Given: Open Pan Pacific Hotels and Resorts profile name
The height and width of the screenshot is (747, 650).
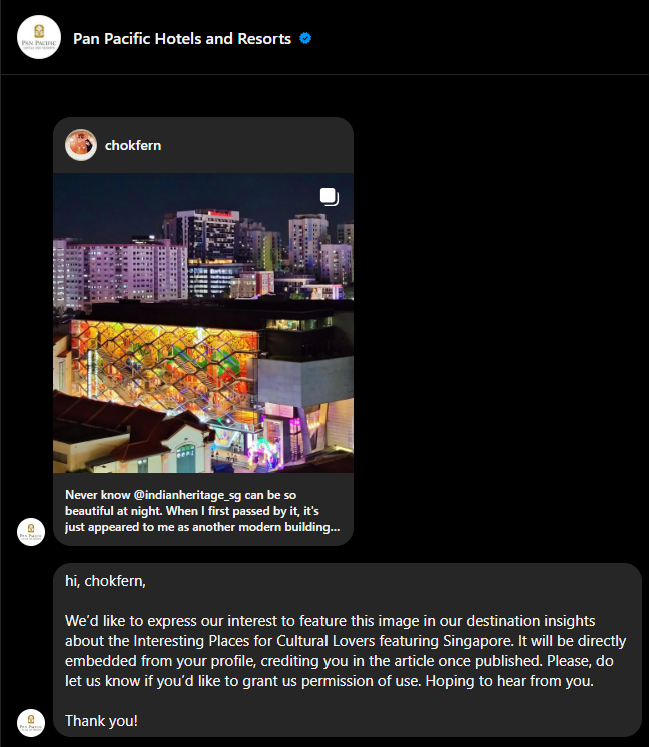Looking at the screenshot, I should coord(182,39).
